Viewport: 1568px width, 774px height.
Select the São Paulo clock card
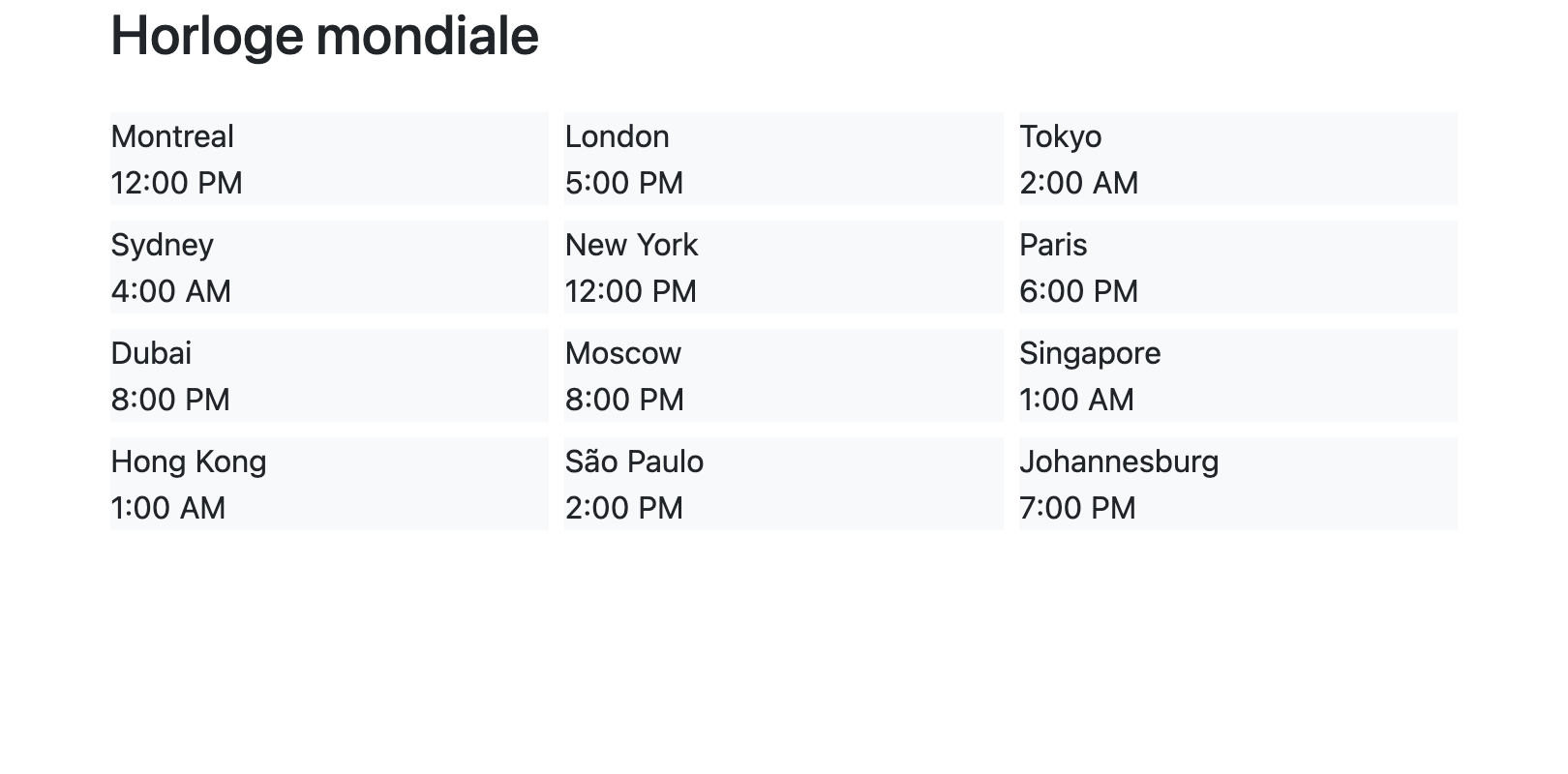click(783, 484)
